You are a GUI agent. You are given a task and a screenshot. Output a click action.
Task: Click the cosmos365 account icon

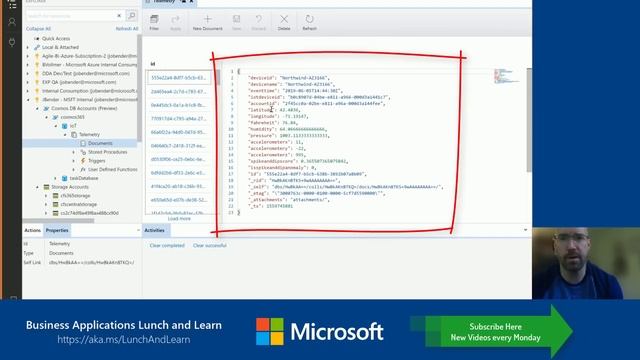click(55, 117)
